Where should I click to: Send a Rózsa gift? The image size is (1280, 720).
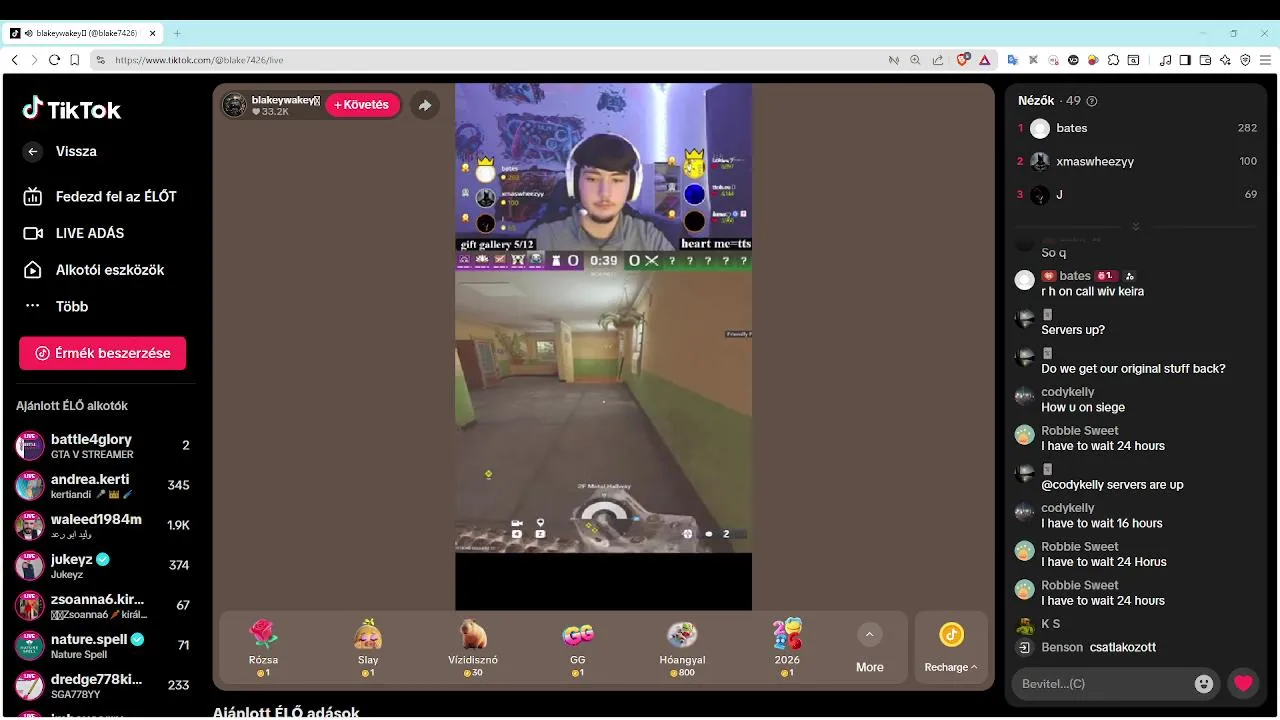(263, 647)
